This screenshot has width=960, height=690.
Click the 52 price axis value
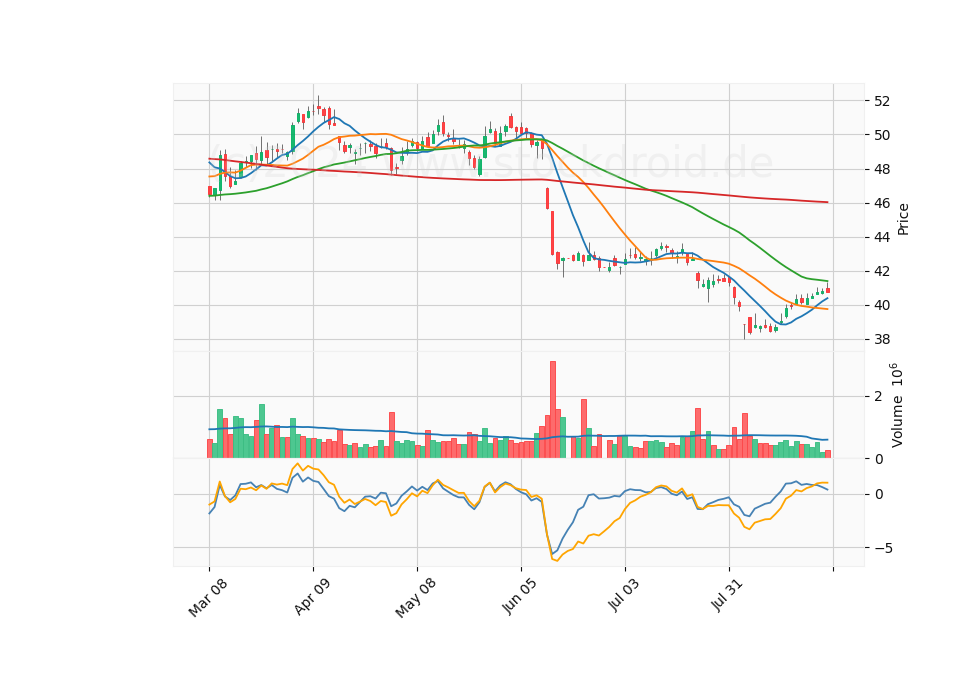tap(882, 101)
